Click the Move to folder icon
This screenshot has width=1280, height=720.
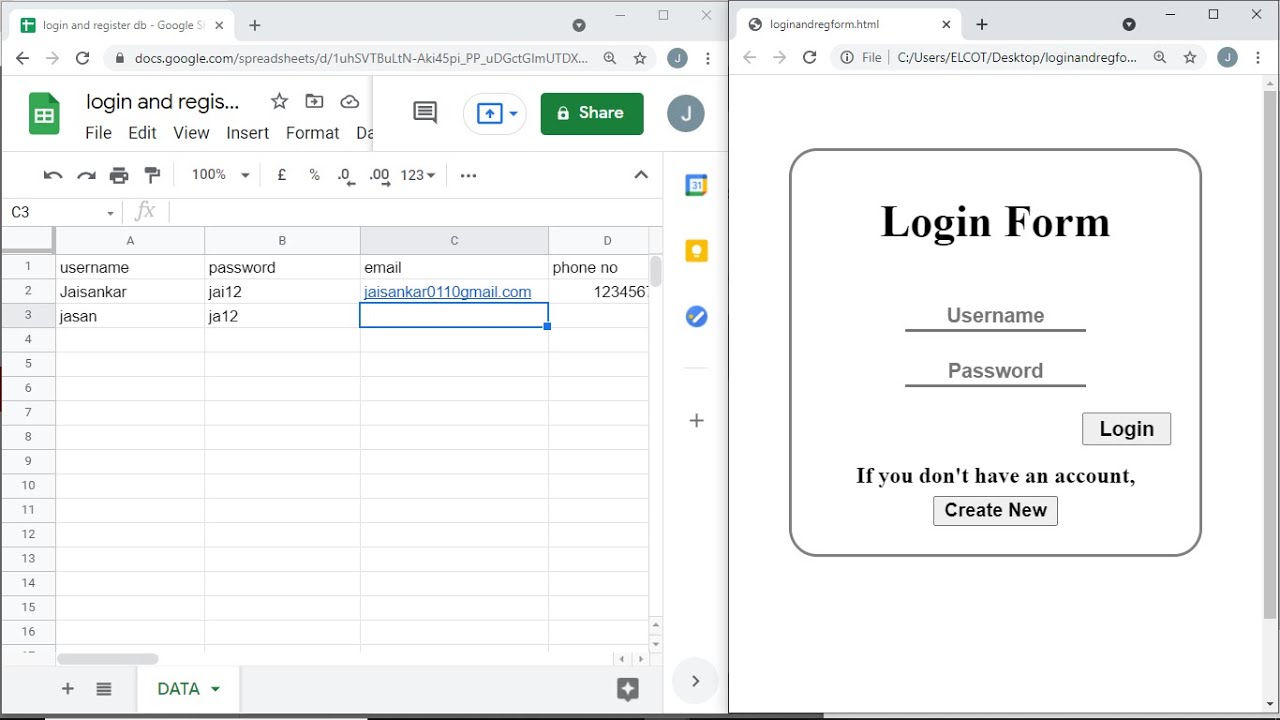tap(314, 101)
